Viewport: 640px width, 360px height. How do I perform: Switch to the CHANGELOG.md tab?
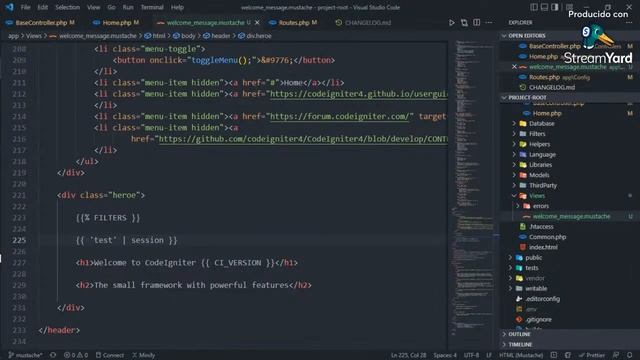363,23
